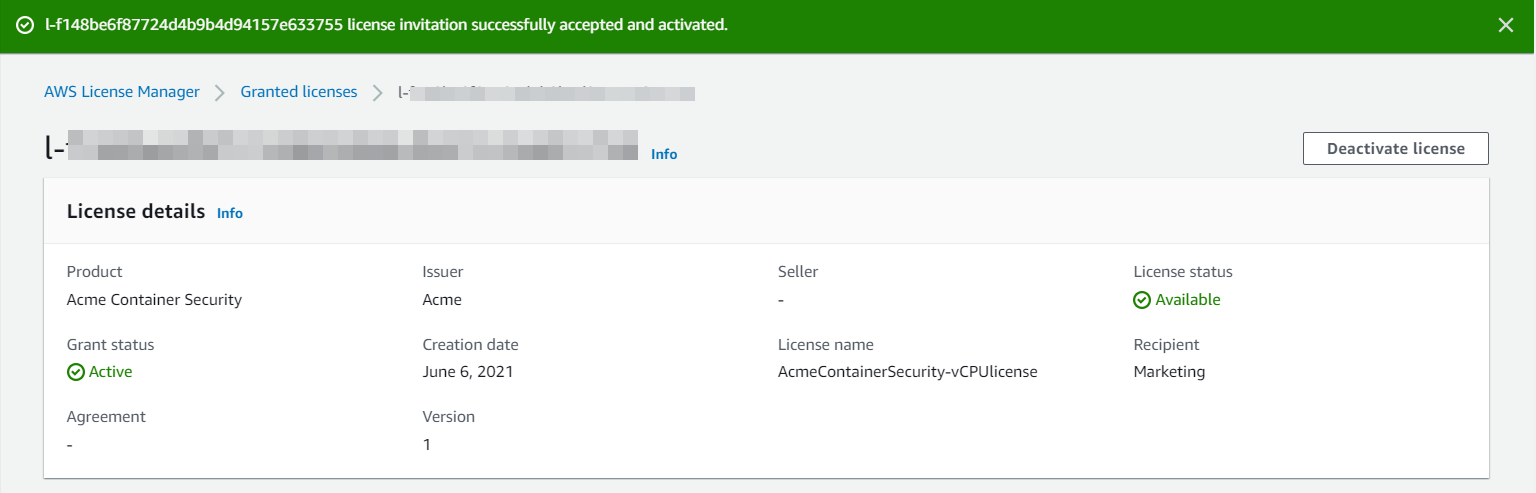Click the Active grant status check icon
The width and height of the screenshot is (1536, 493).
click(75, 372)
